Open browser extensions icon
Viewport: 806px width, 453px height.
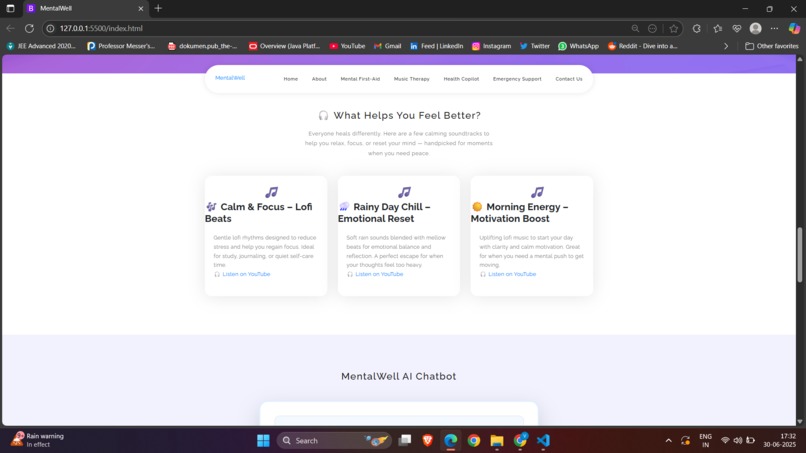(697, 28)
